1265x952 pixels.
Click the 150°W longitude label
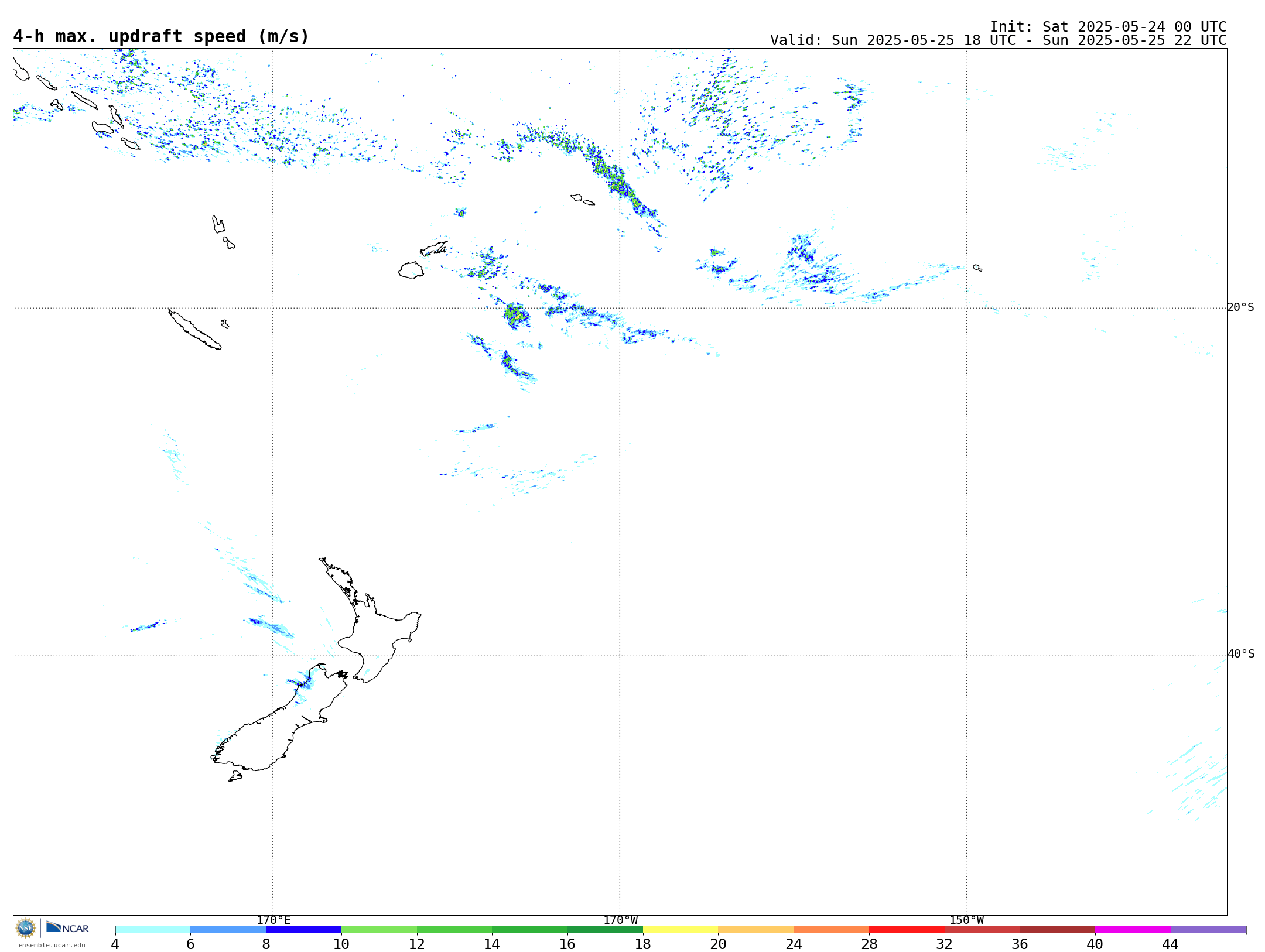click(x=966, y=920)
